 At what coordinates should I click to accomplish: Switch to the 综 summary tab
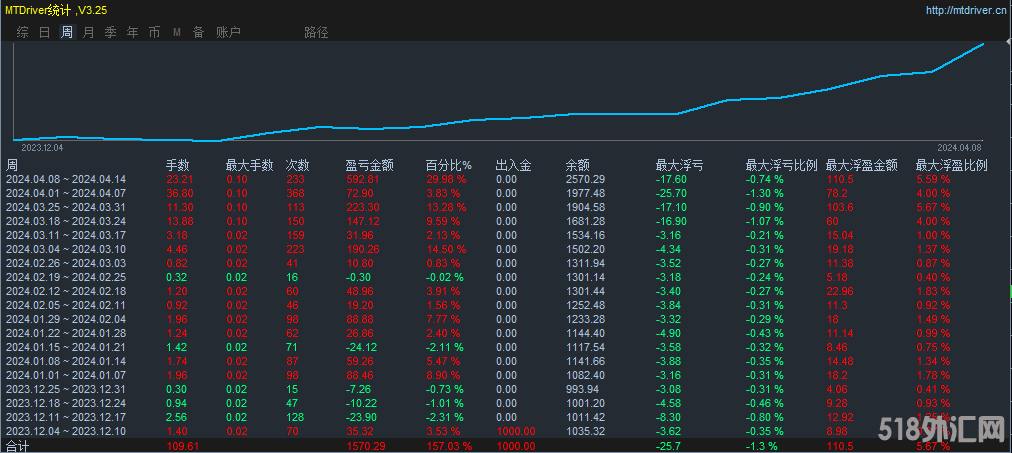[x=23, y=32]
